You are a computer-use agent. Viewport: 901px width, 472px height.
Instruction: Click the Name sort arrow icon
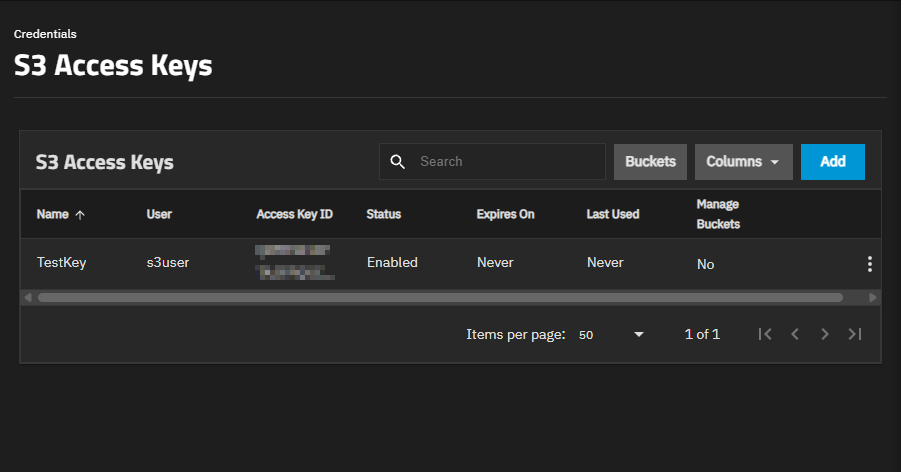(x=80, y=215)
